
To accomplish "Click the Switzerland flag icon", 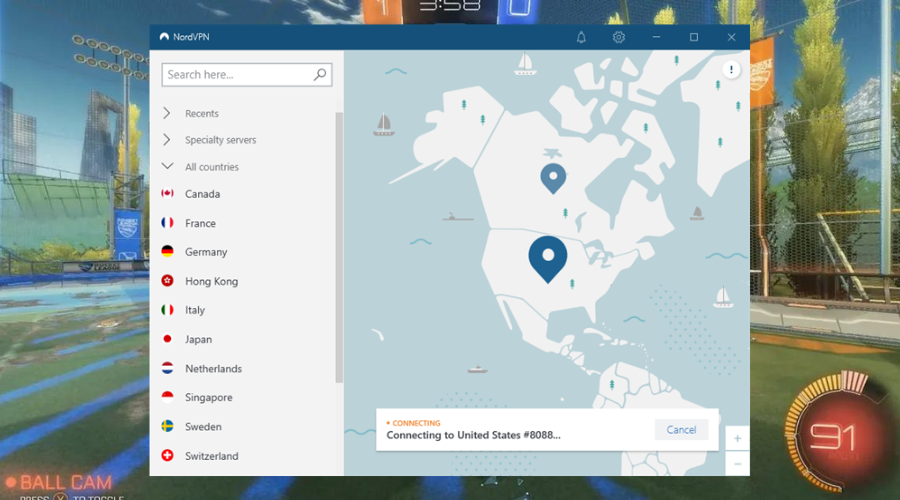I will (x=167, y=455).
